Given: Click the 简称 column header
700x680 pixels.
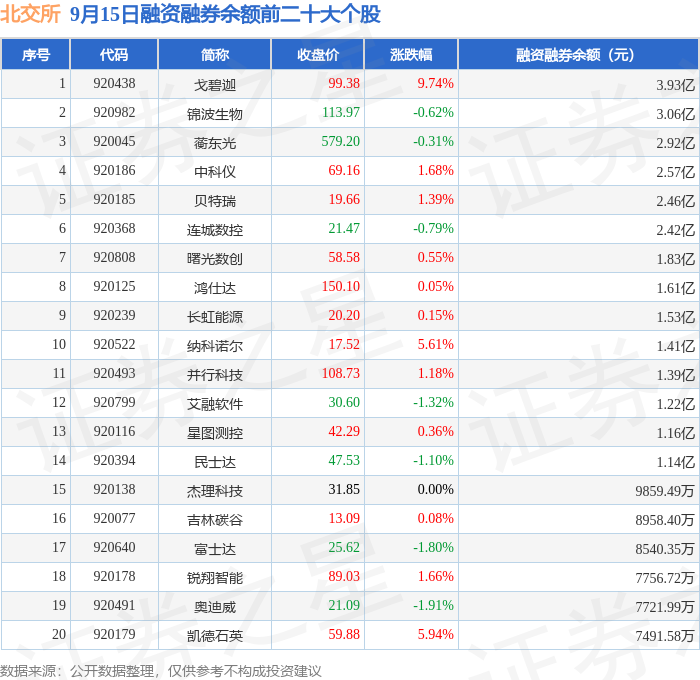Looking at the screenshot, I should click(x=215, y=54).
